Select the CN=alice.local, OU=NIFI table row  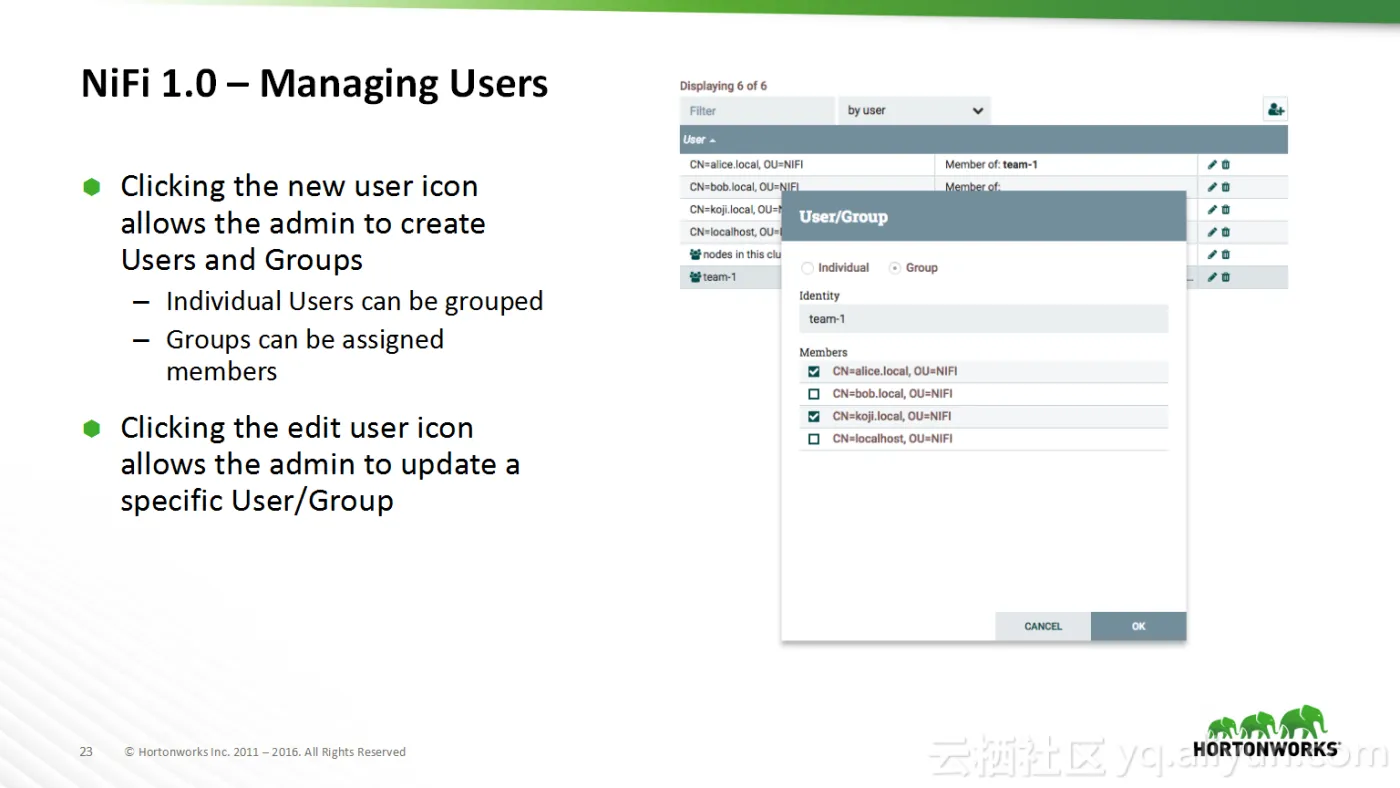(984, 165)
